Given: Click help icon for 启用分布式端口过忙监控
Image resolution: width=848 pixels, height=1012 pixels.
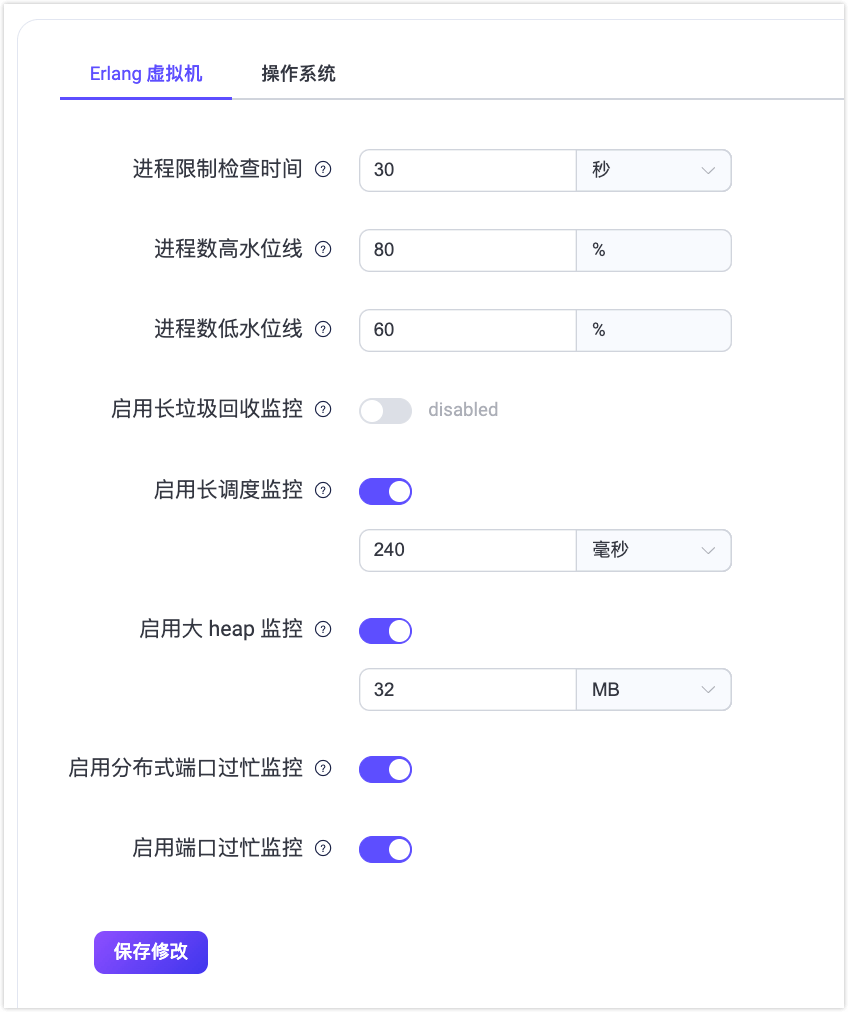Looking at the screenshot, I should pos(323,769).
